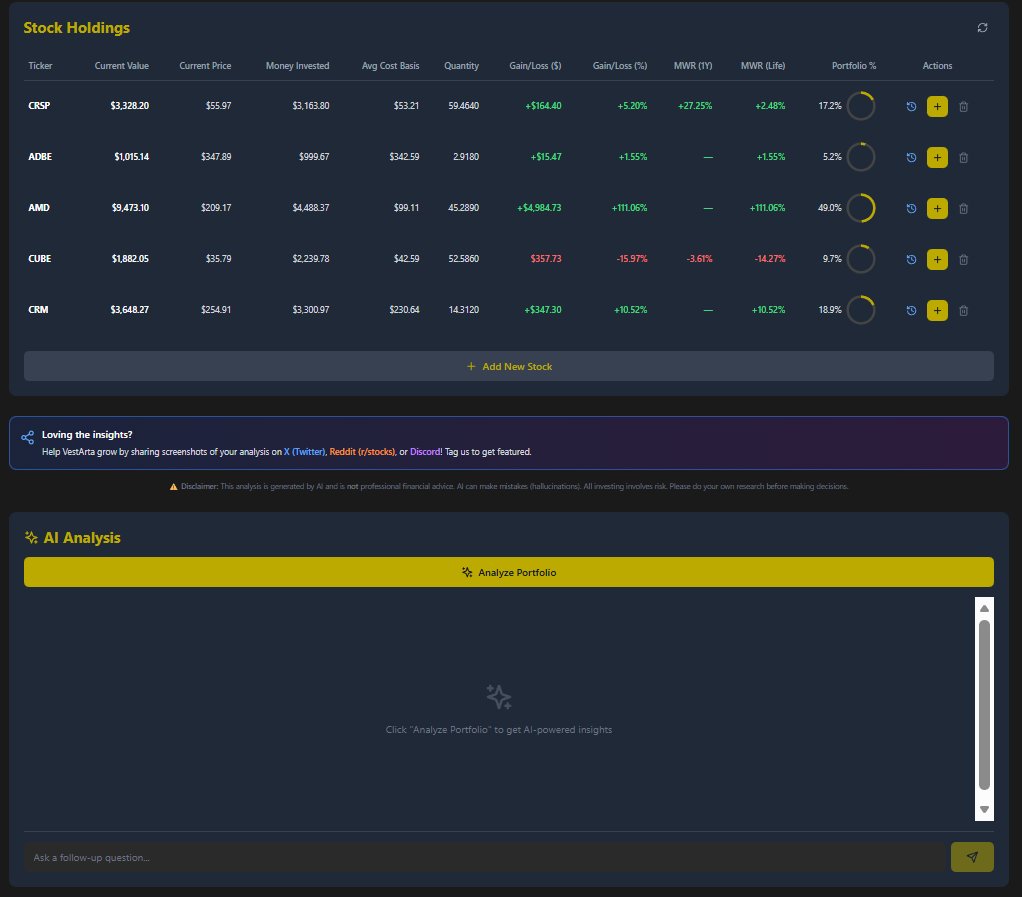Screen dimensions: 1022x897
Task: Open the Discord link
Action: tap(425, 452)
